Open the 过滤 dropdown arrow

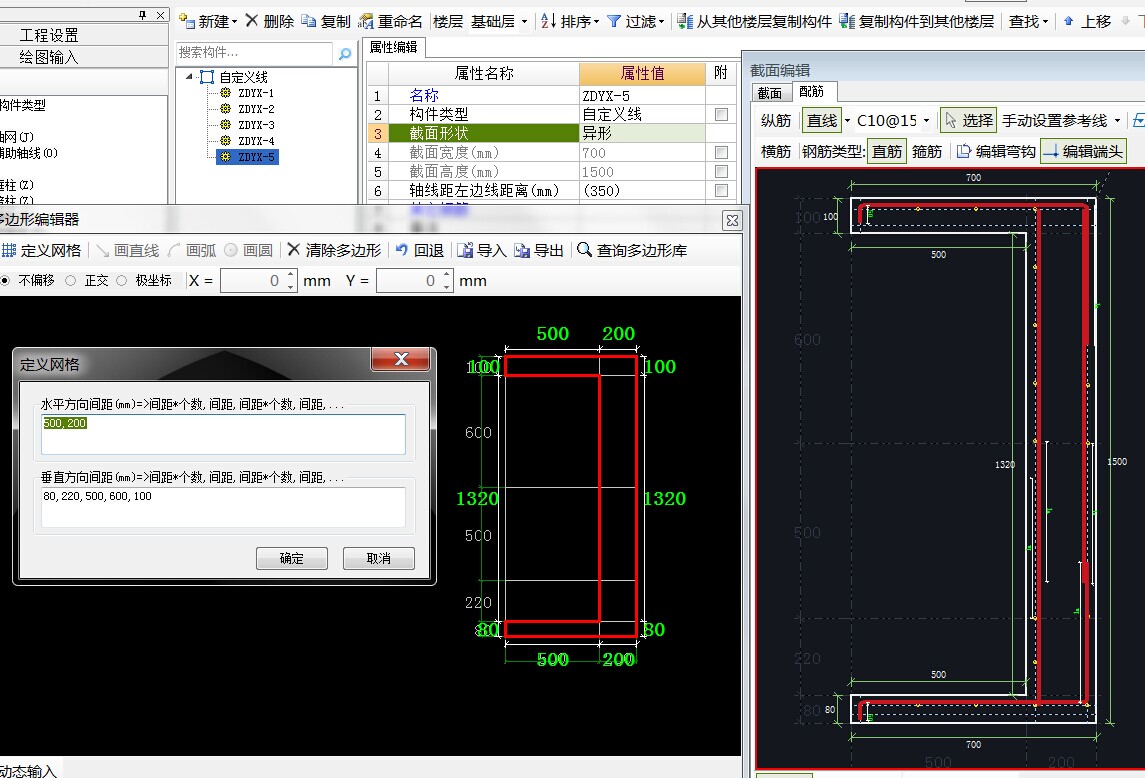pos(661,22)
